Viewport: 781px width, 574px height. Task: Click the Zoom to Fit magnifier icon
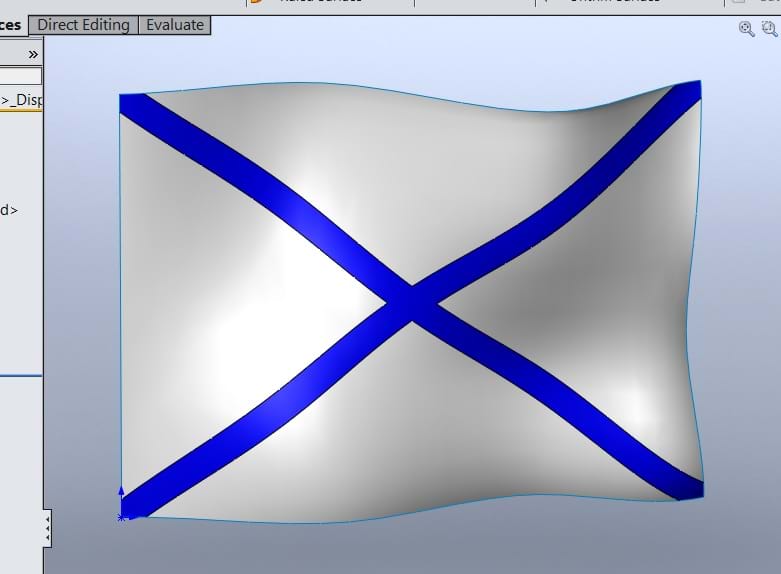point(746,29)
